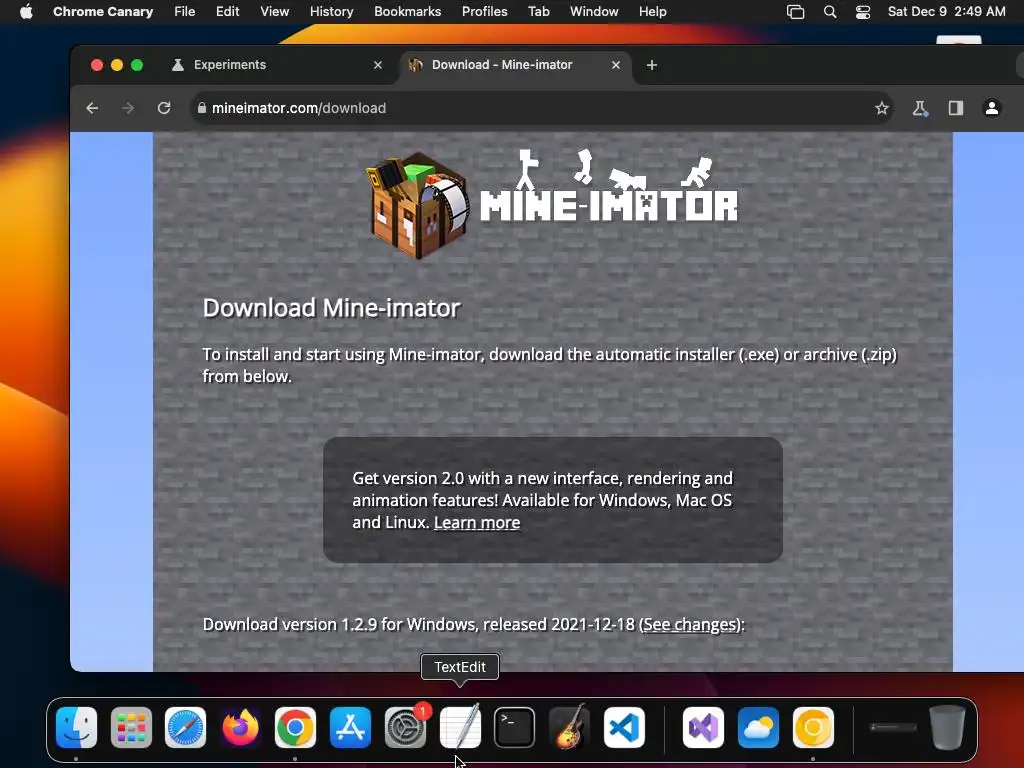Open System Settings with notification badge
Image resolution: width=1024 pixels, height=768 pixels.
(406, 728)
